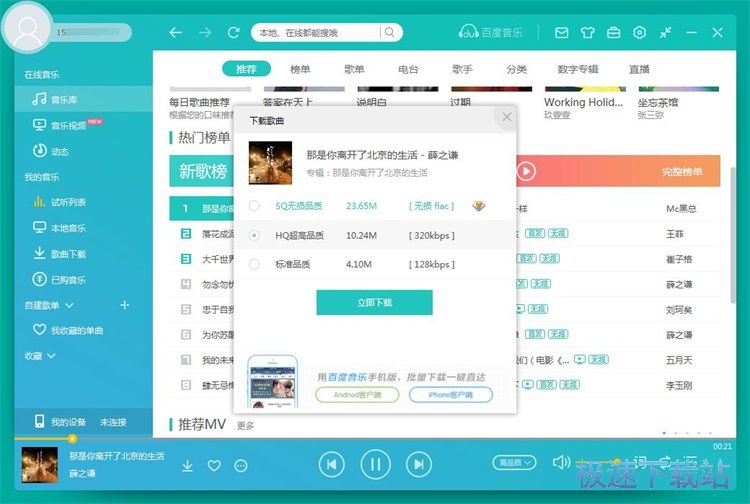Switch to the 榜单 tab

coord(300,69)
